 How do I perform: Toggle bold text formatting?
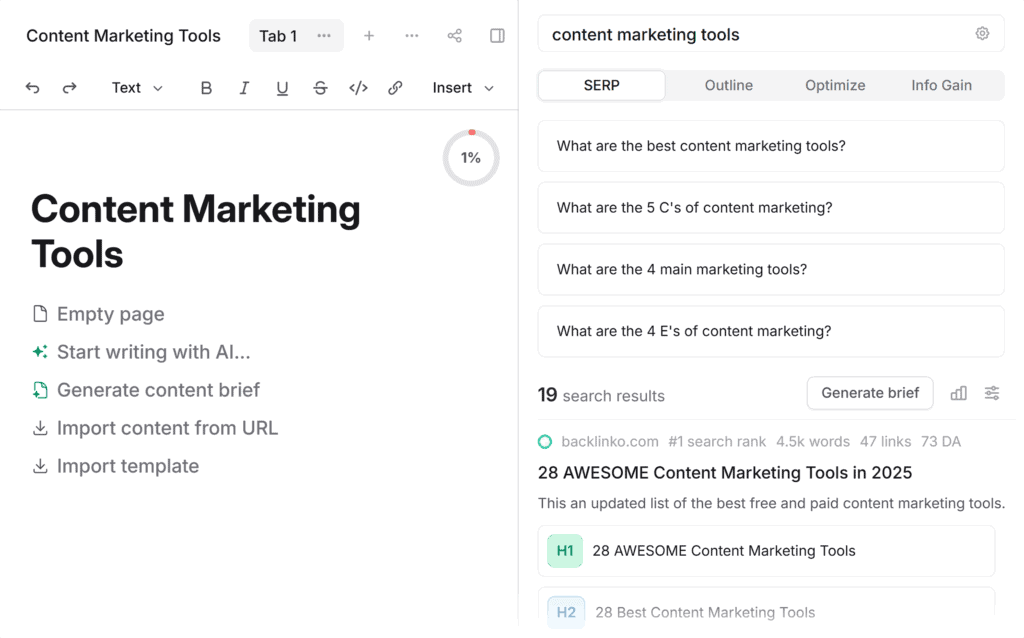click(206, 88)
